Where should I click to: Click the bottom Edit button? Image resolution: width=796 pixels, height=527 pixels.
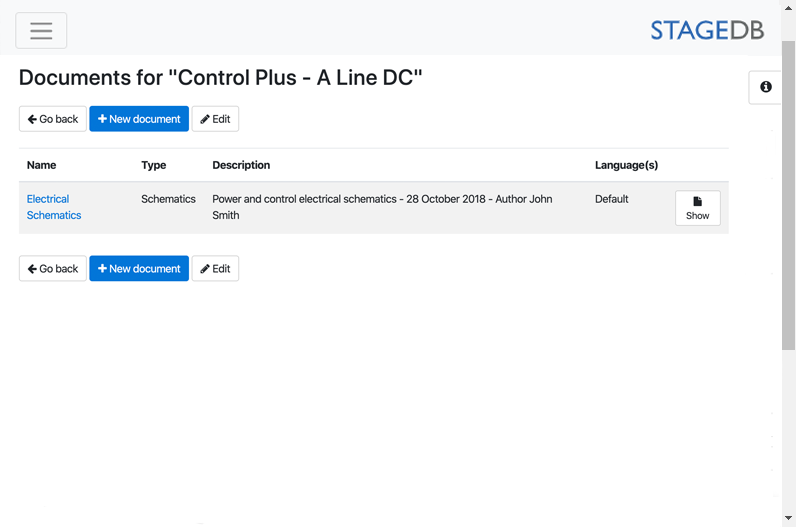pos(215,269)
